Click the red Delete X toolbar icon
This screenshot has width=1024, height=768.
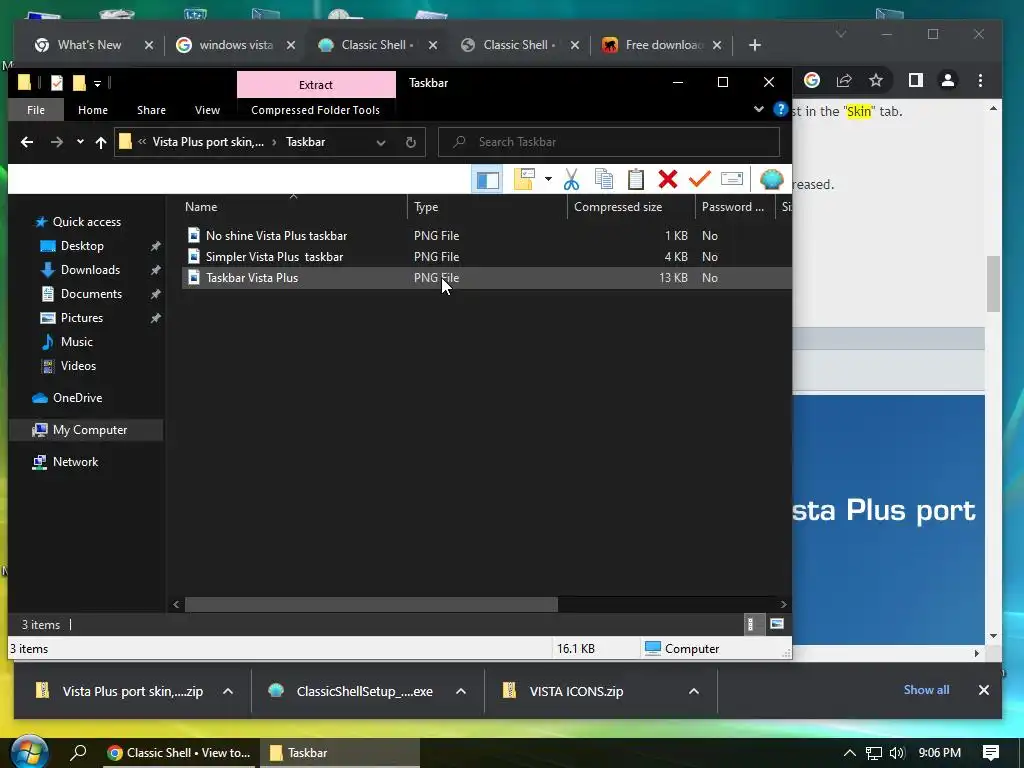667,179
